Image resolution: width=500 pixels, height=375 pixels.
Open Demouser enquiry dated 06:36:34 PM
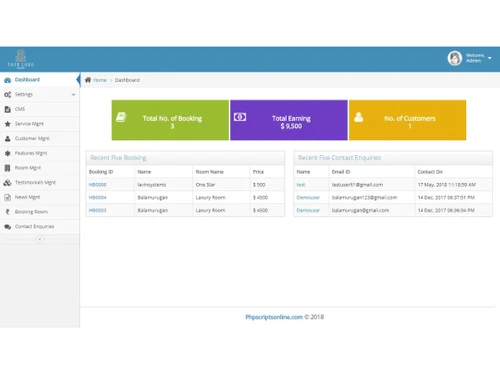pos(308,210)
